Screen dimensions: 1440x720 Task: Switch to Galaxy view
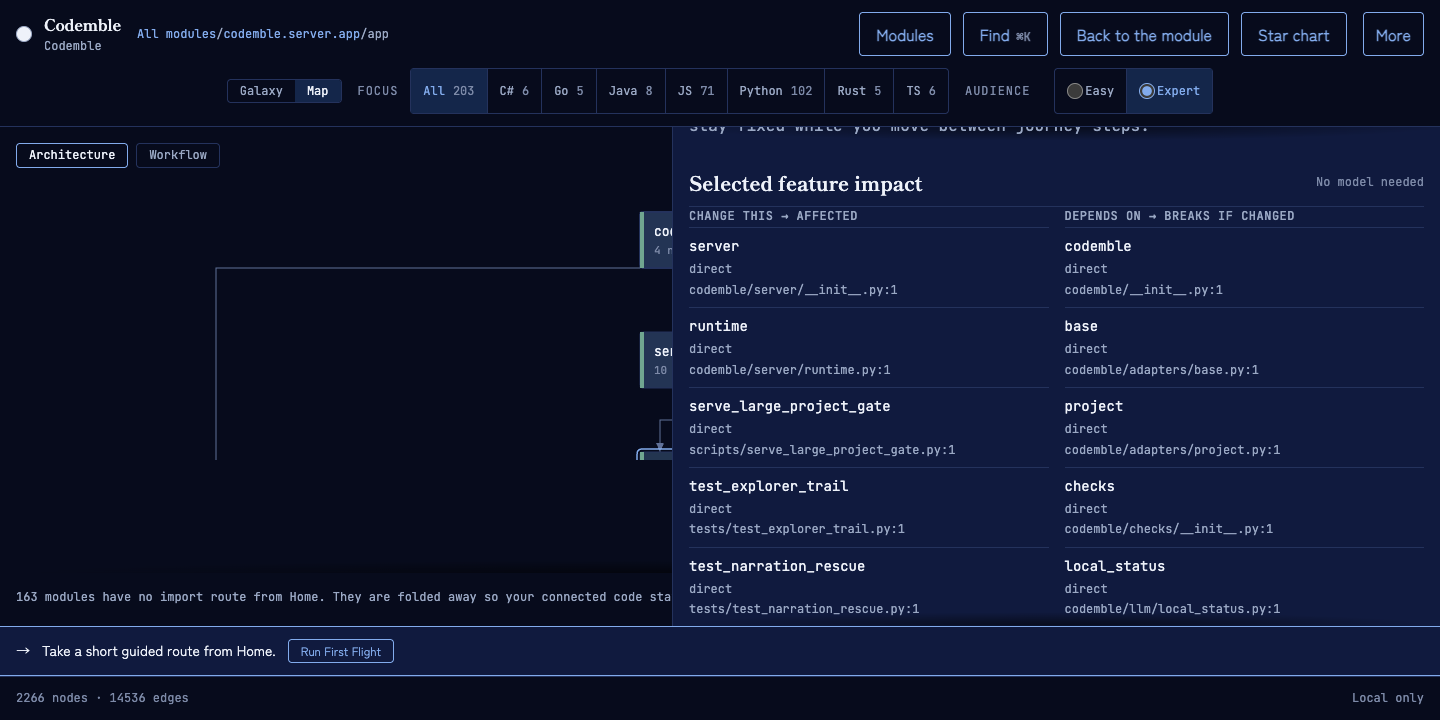tap(261, 91)
